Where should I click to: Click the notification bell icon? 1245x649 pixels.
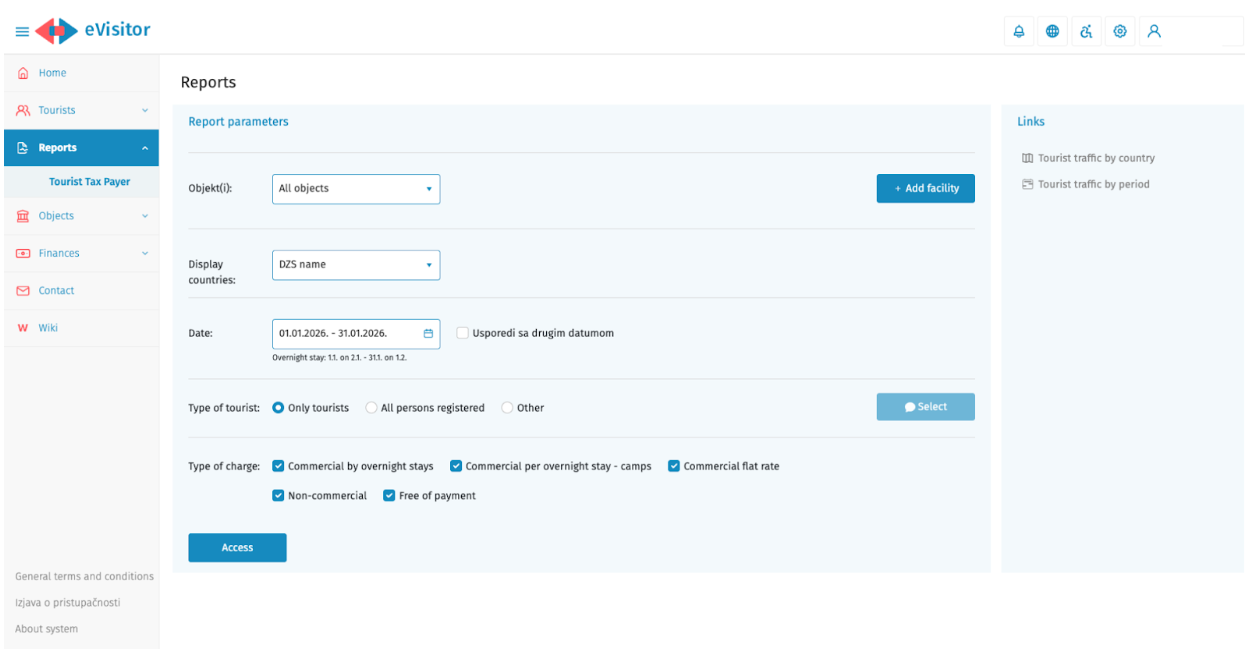[1019, 31]
